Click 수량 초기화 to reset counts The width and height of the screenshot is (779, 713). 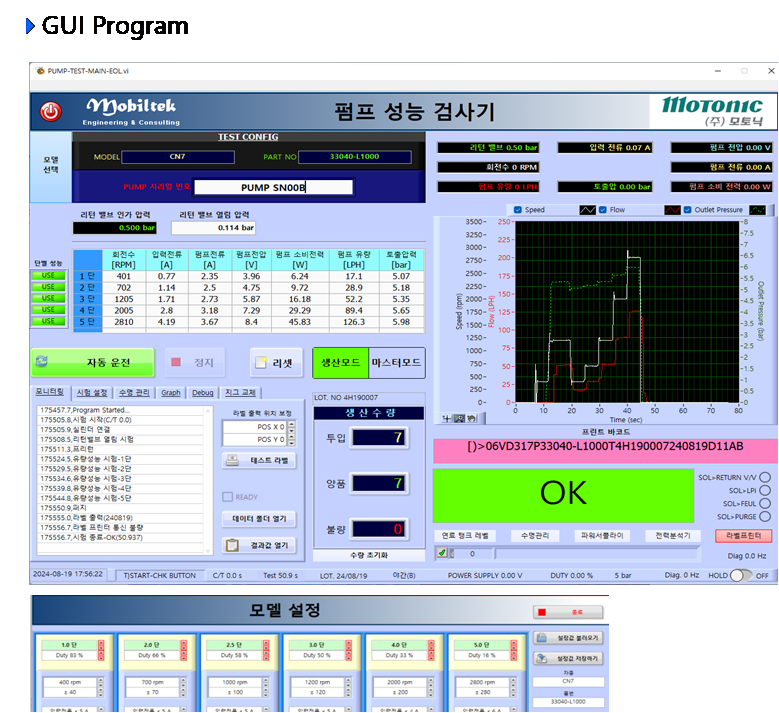tap(369, 555)
